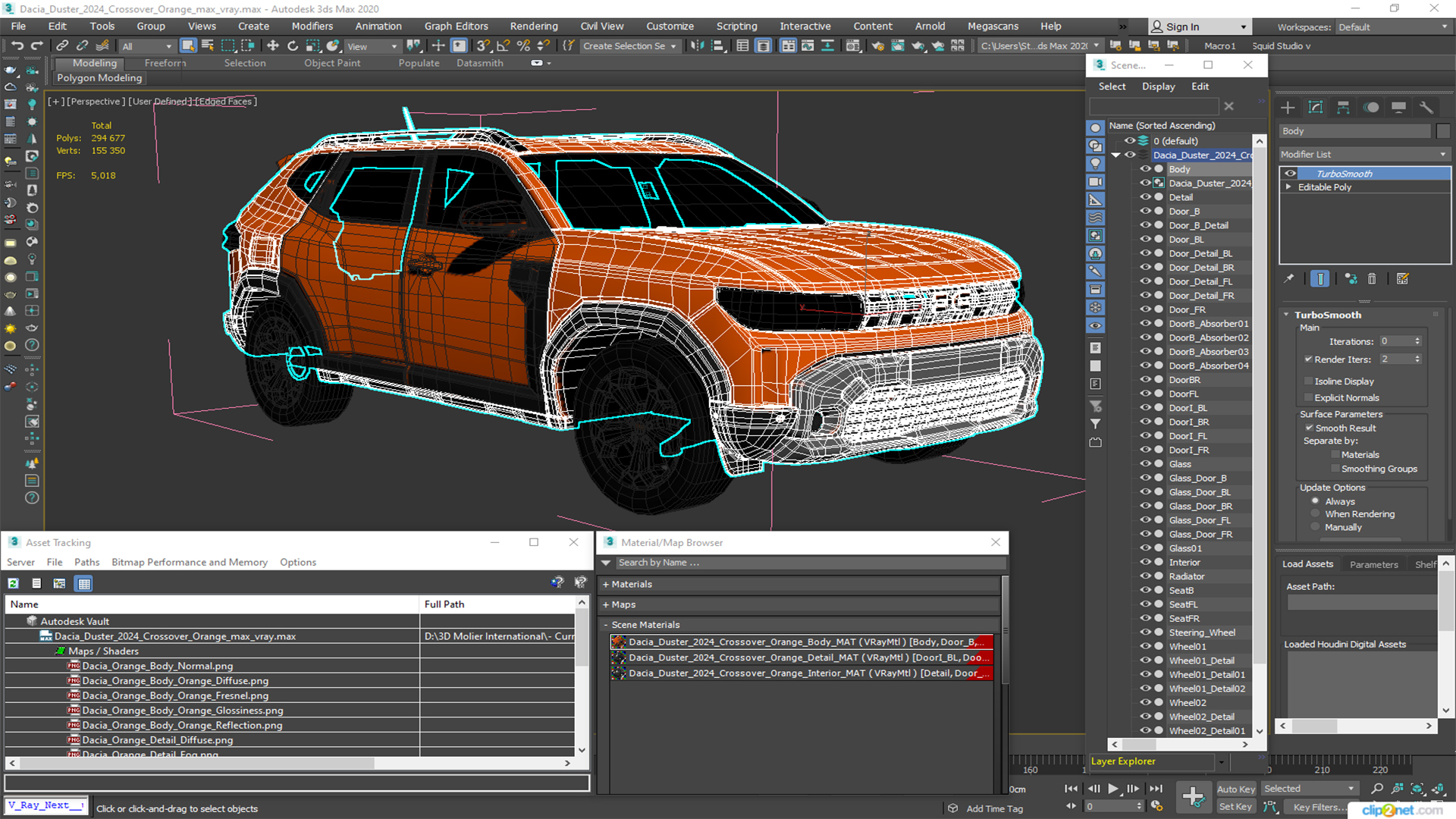Viewport: 1456px width, 819px height.
Task: Click the Mirror tool icon
Action: pos(697,45)
